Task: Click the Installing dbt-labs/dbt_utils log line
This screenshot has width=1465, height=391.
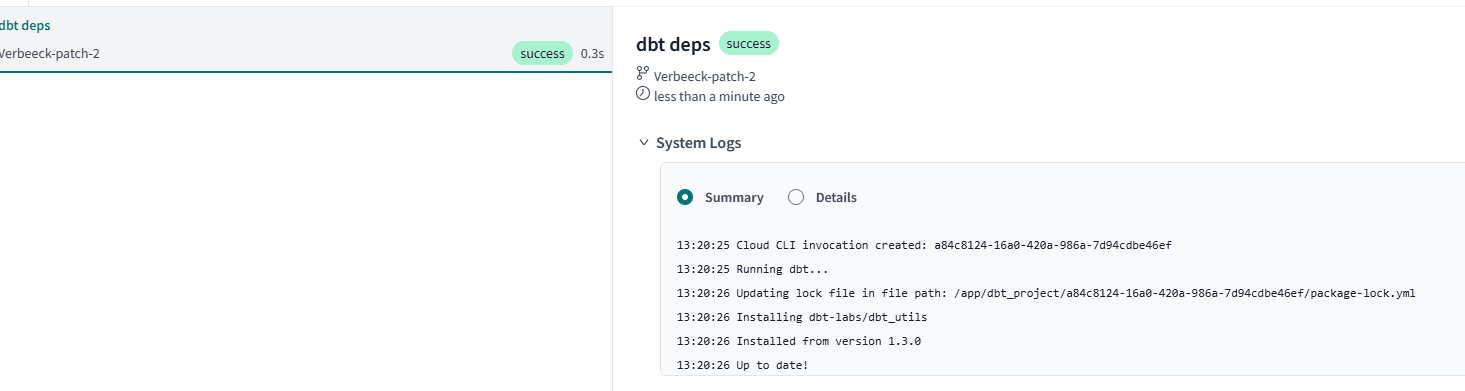Action: [x=802, y=317]
